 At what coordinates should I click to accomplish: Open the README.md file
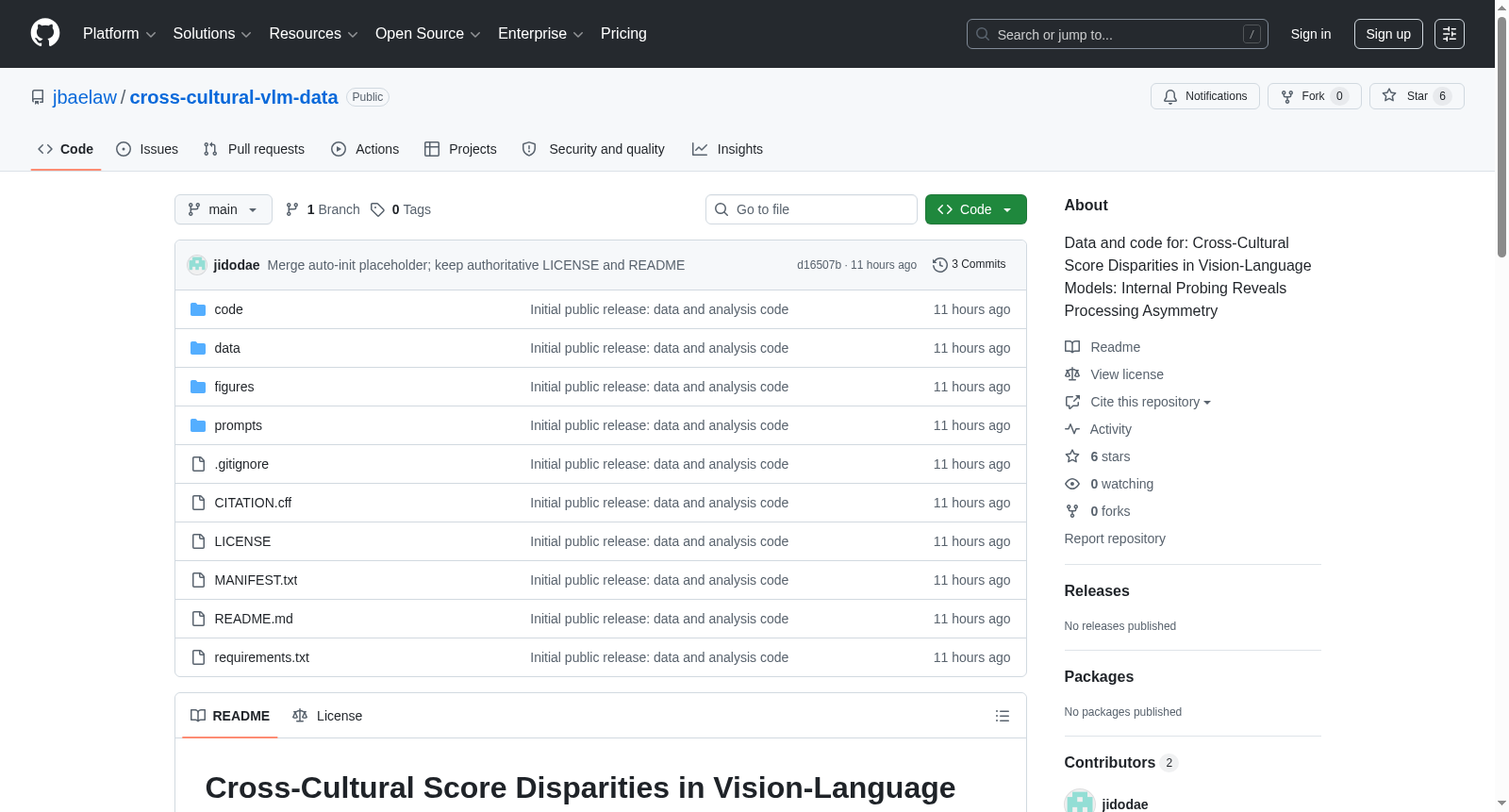coord(254,619)
